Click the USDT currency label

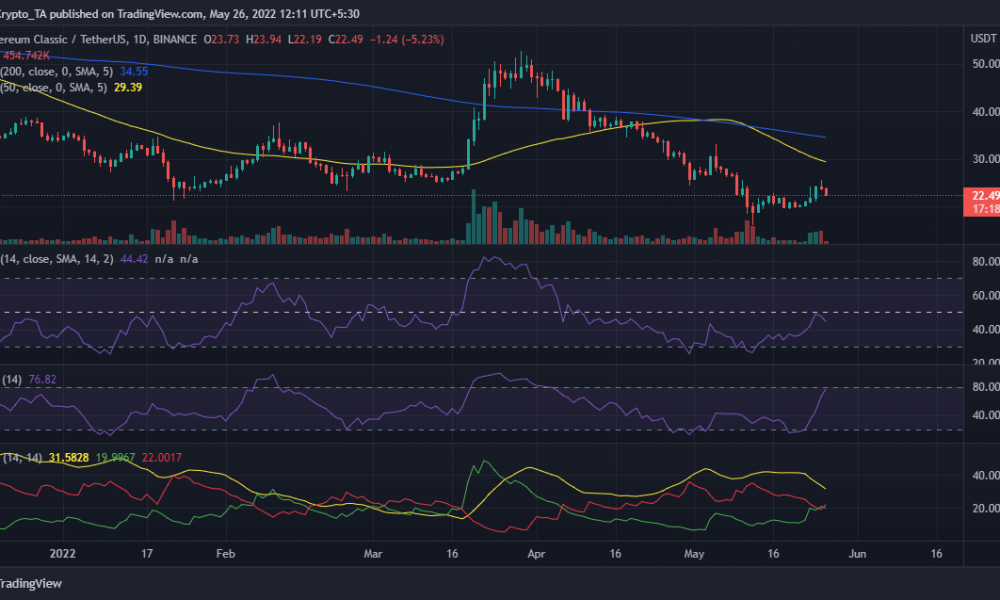[983, 39]
